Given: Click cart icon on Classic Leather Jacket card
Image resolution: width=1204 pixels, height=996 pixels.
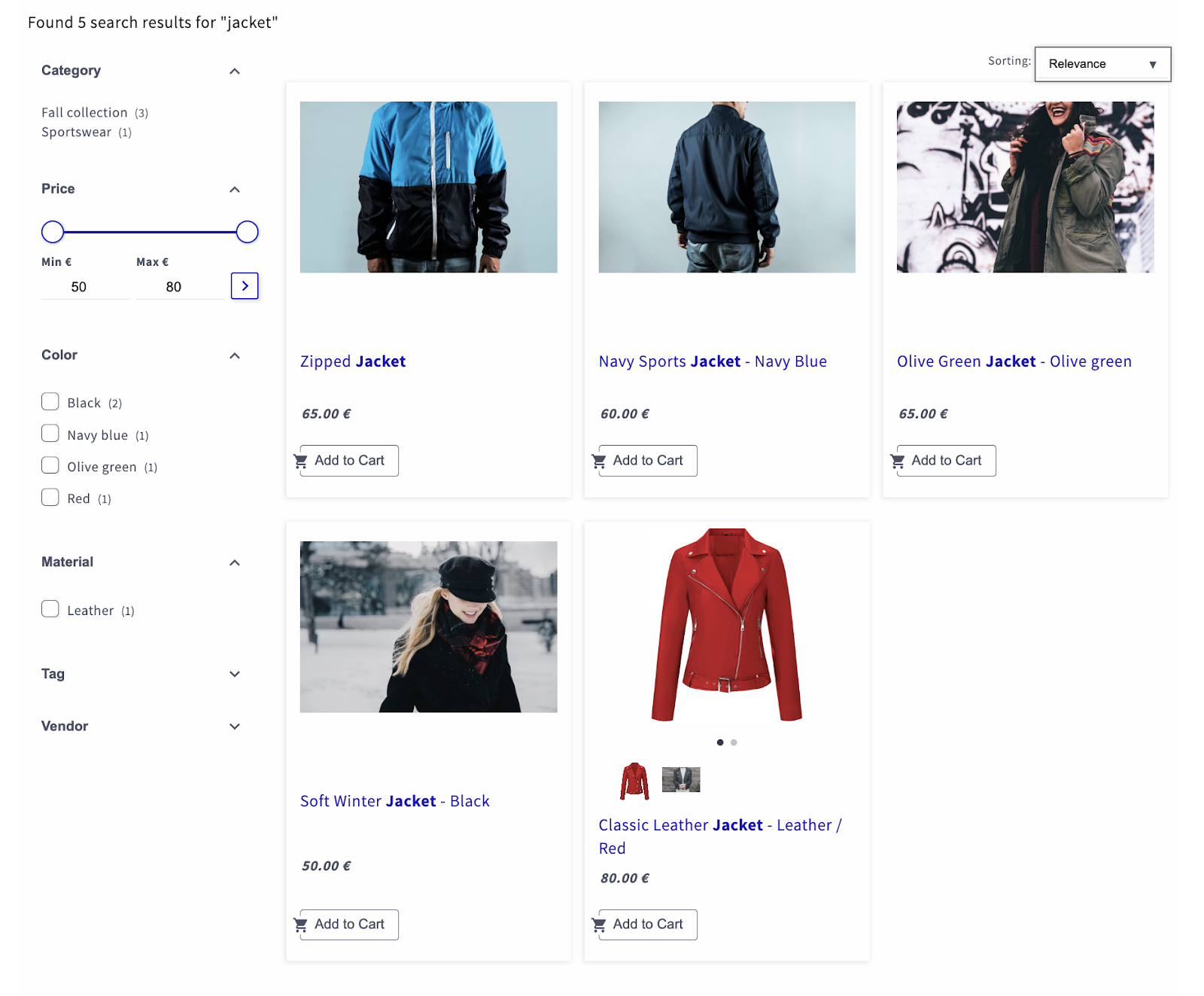Looking at the screenshot, I should pos(599,924).
